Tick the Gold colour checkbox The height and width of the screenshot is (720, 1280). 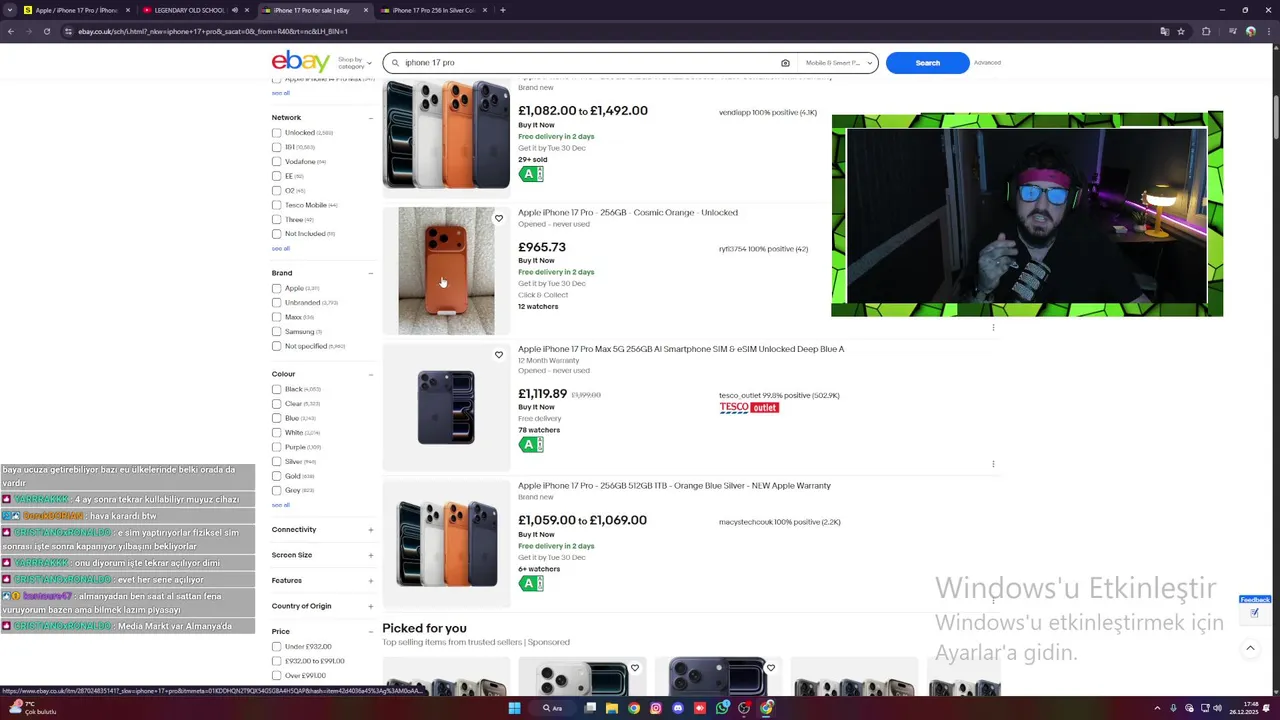[x=276, y=476]
